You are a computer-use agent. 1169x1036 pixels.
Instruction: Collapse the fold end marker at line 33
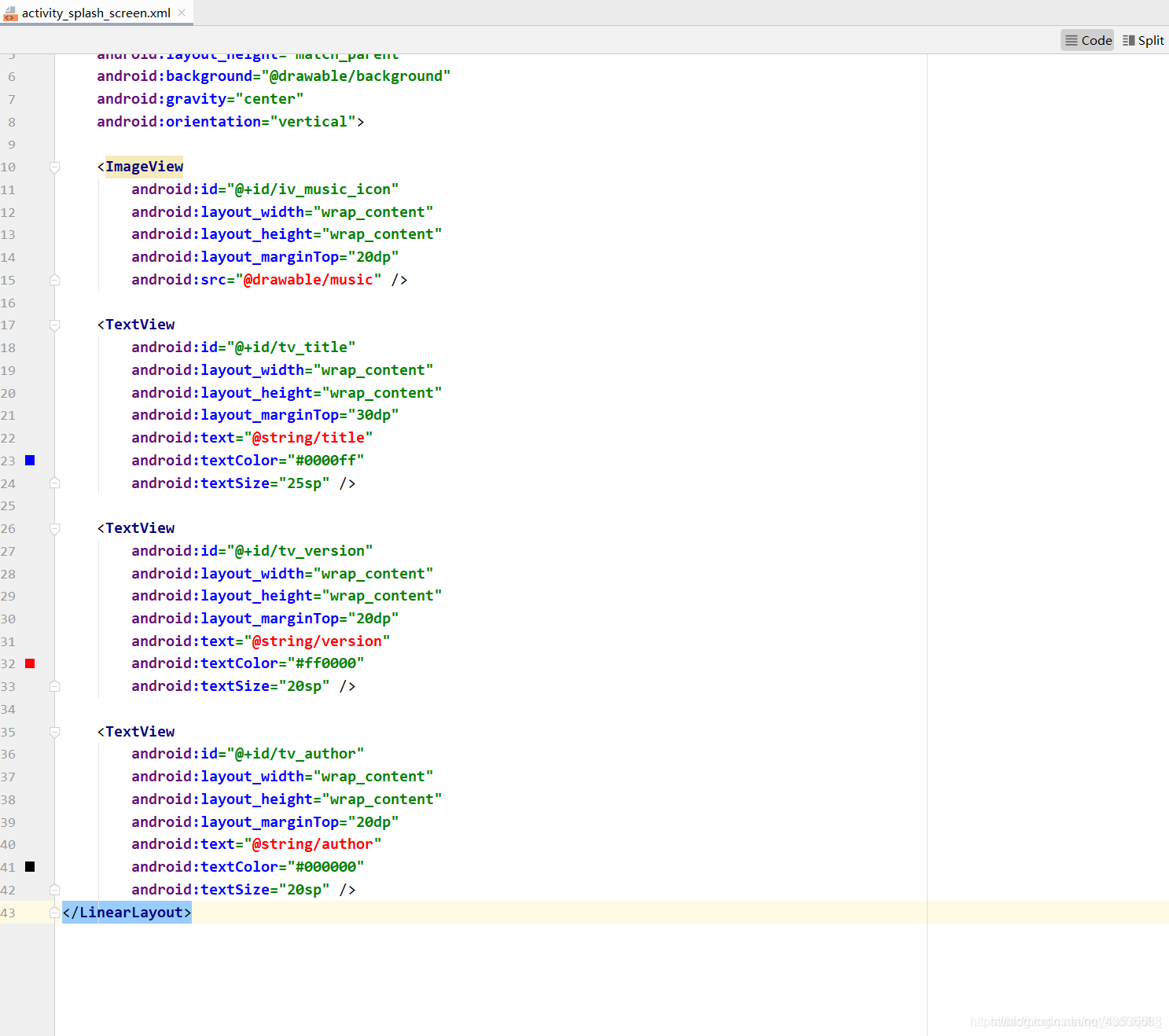pyautogui.click(x=55, y=686)
